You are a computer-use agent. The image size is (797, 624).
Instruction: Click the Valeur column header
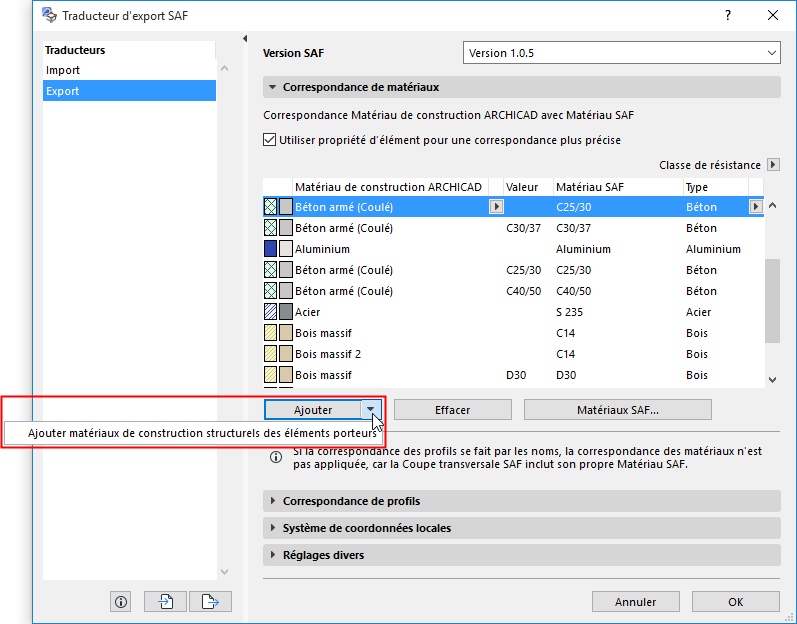click(528, 187)
